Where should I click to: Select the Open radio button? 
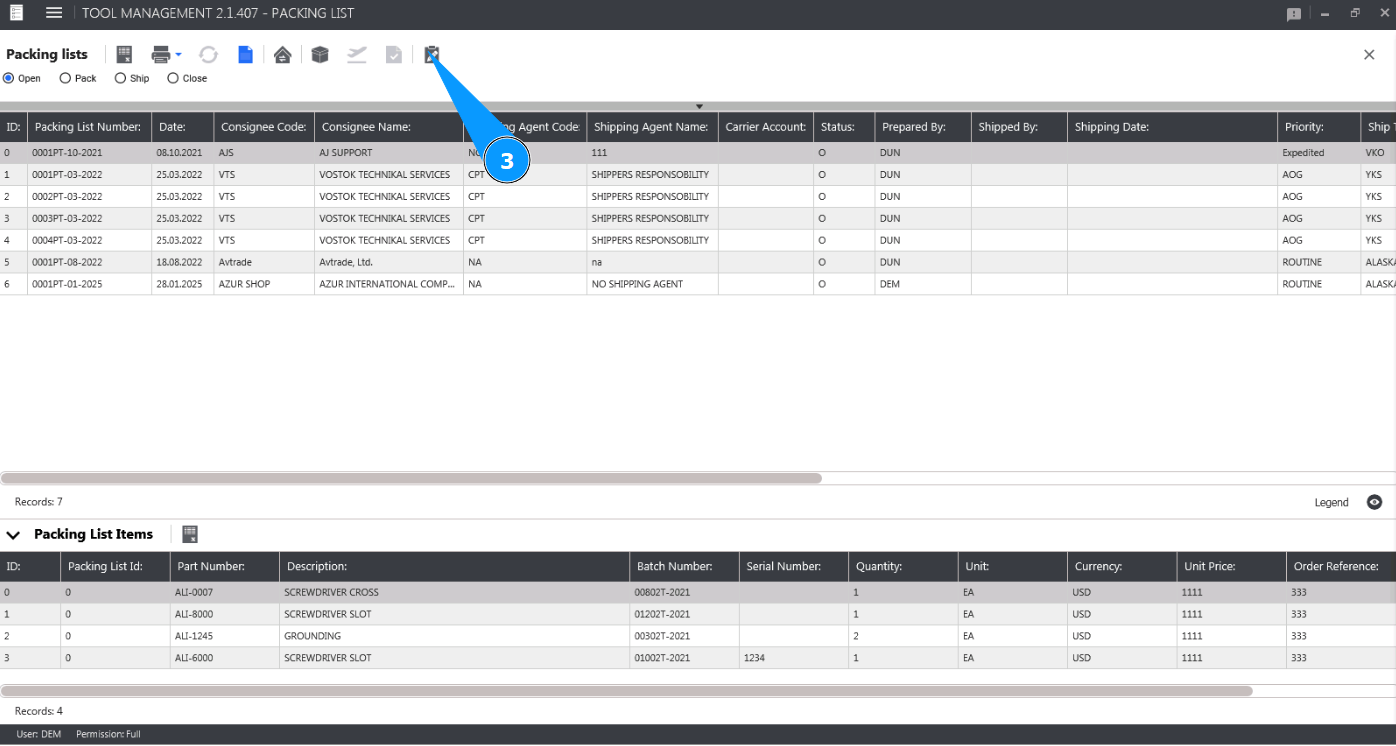(9, 78)
